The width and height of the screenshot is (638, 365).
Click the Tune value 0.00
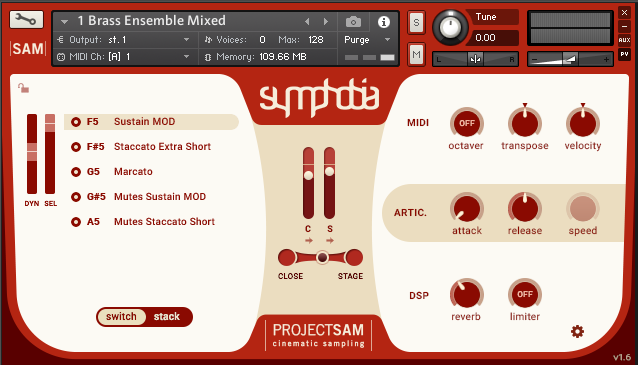(485, 38)
